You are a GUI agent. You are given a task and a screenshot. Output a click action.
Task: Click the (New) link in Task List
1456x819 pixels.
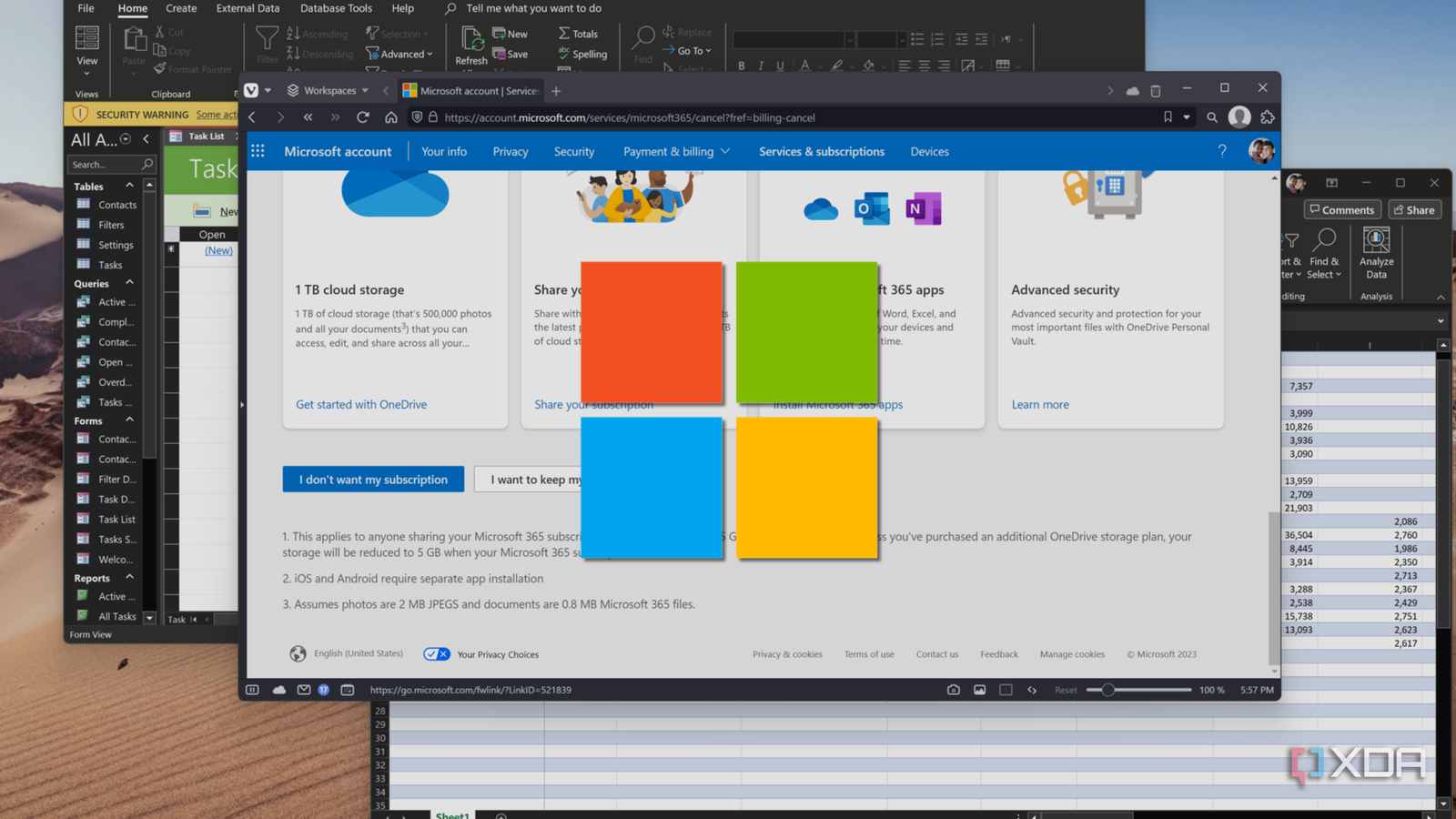click(218, 250)
